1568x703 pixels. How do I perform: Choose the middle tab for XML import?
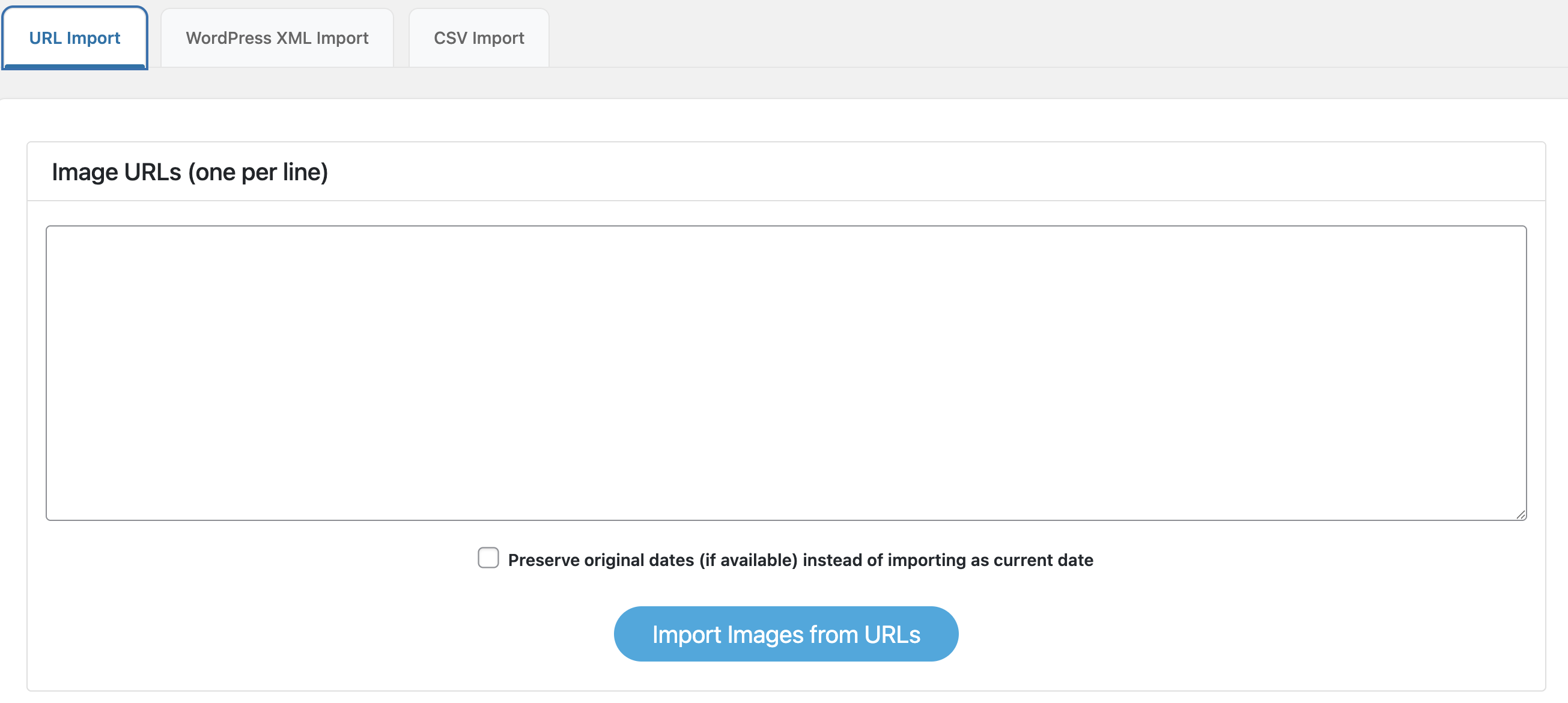tap(277, 38)
